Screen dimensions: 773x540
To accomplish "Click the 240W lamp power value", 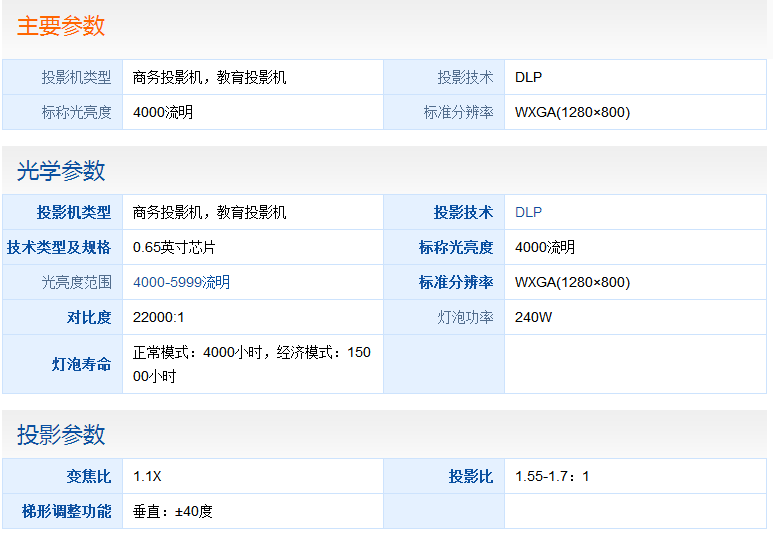I will (533, 317).
